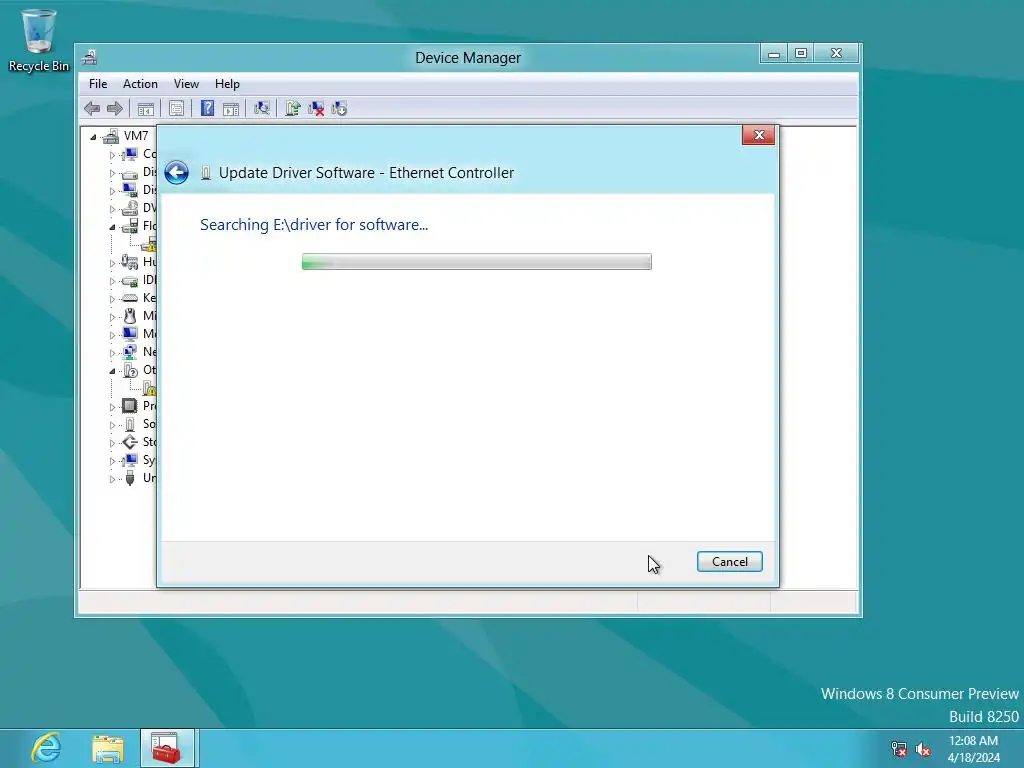Open the View menu
The image size is (1024, 768).
[x=186, y=84]
